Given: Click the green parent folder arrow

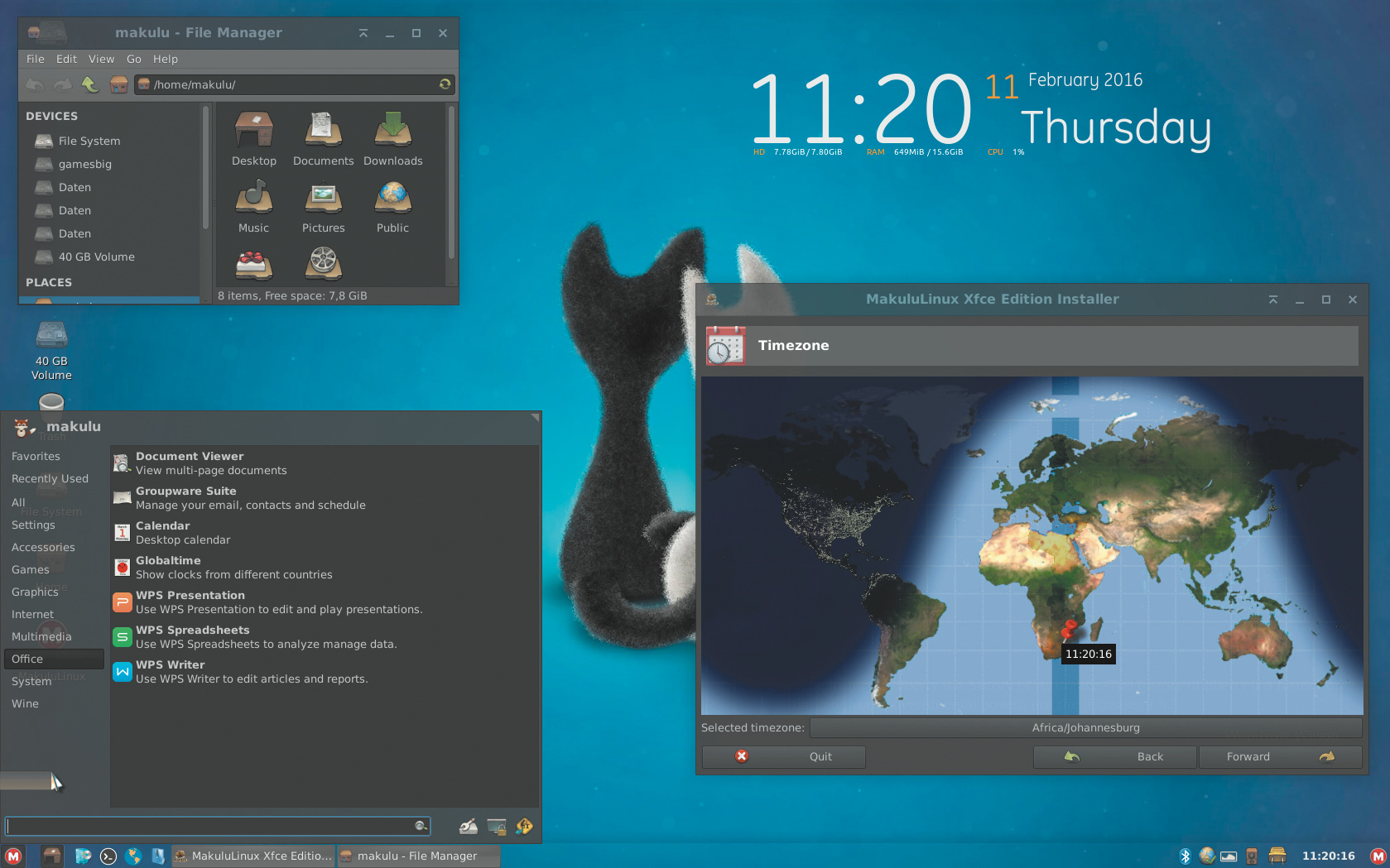Looking at the screenshot, I should click(x=90, y=84).
